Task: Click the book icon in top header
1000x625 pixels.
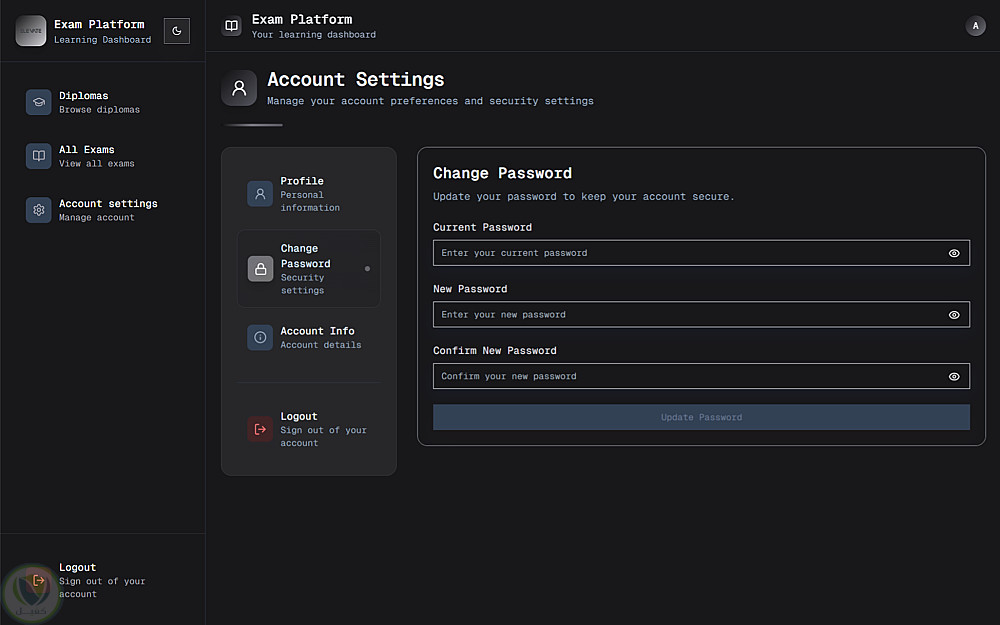Action: [x=232, y=26]
